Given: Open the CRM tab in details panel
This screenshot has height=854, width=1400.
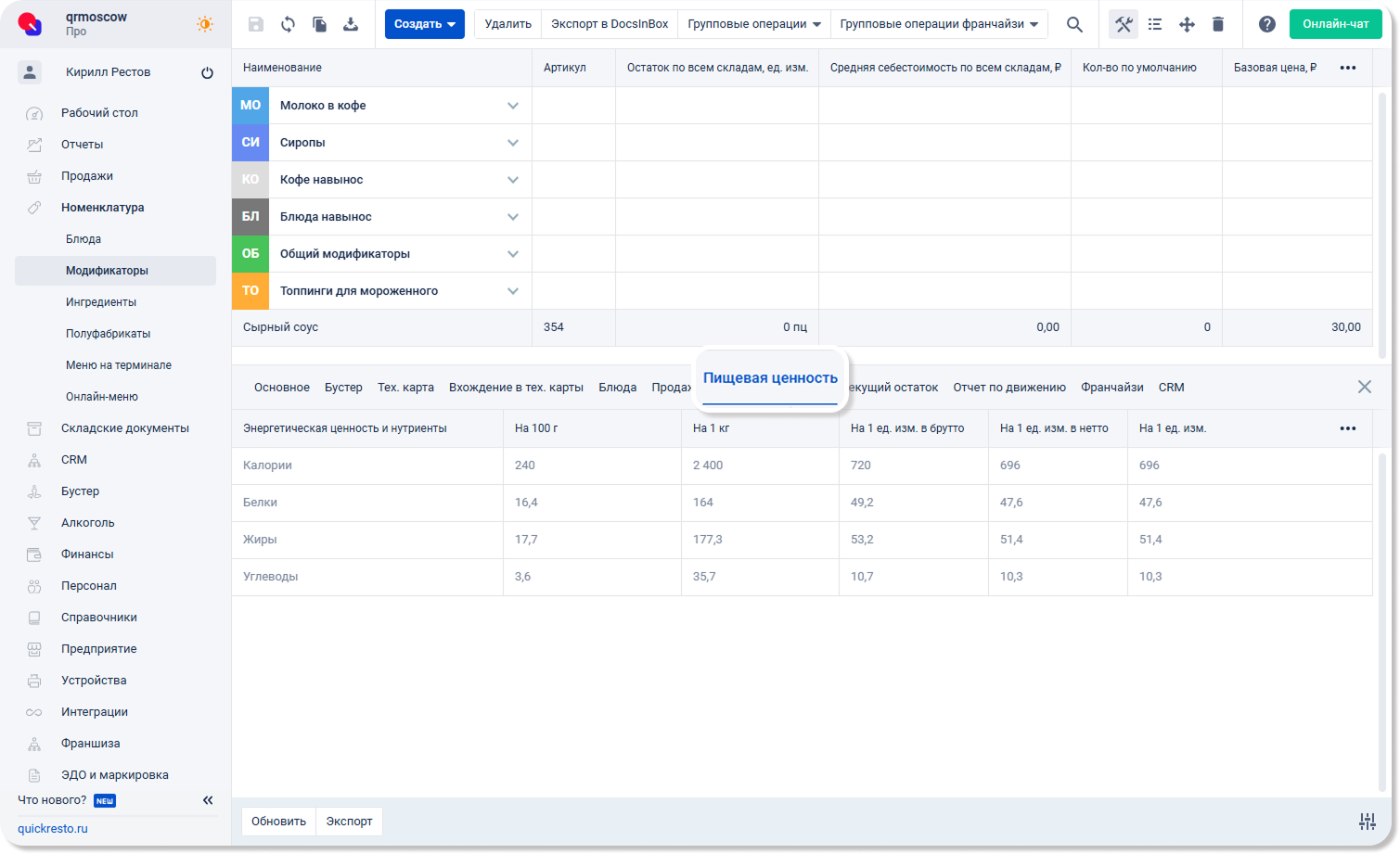Looking at the screenshot, I should pos(1172,388).
